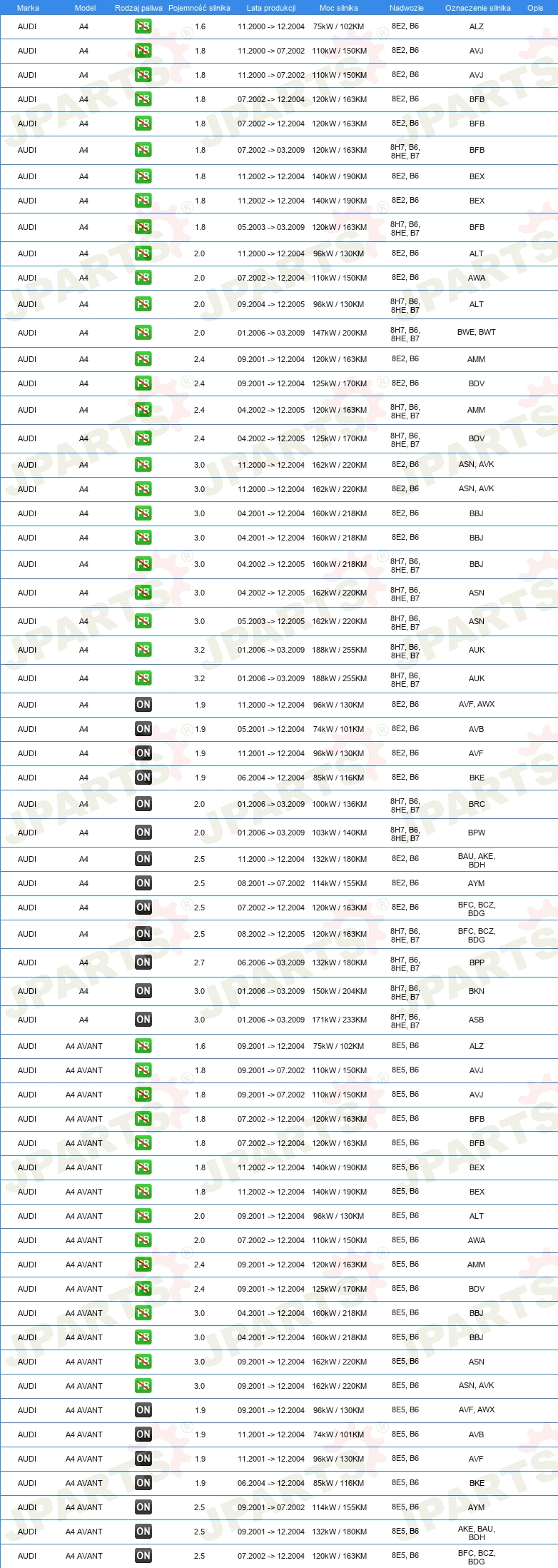Image resolution: width=558 pixels, height=1568 pixels.
Task: Click ON diesel icon in A4 2.5 AYM row
Action: (143, 883)
